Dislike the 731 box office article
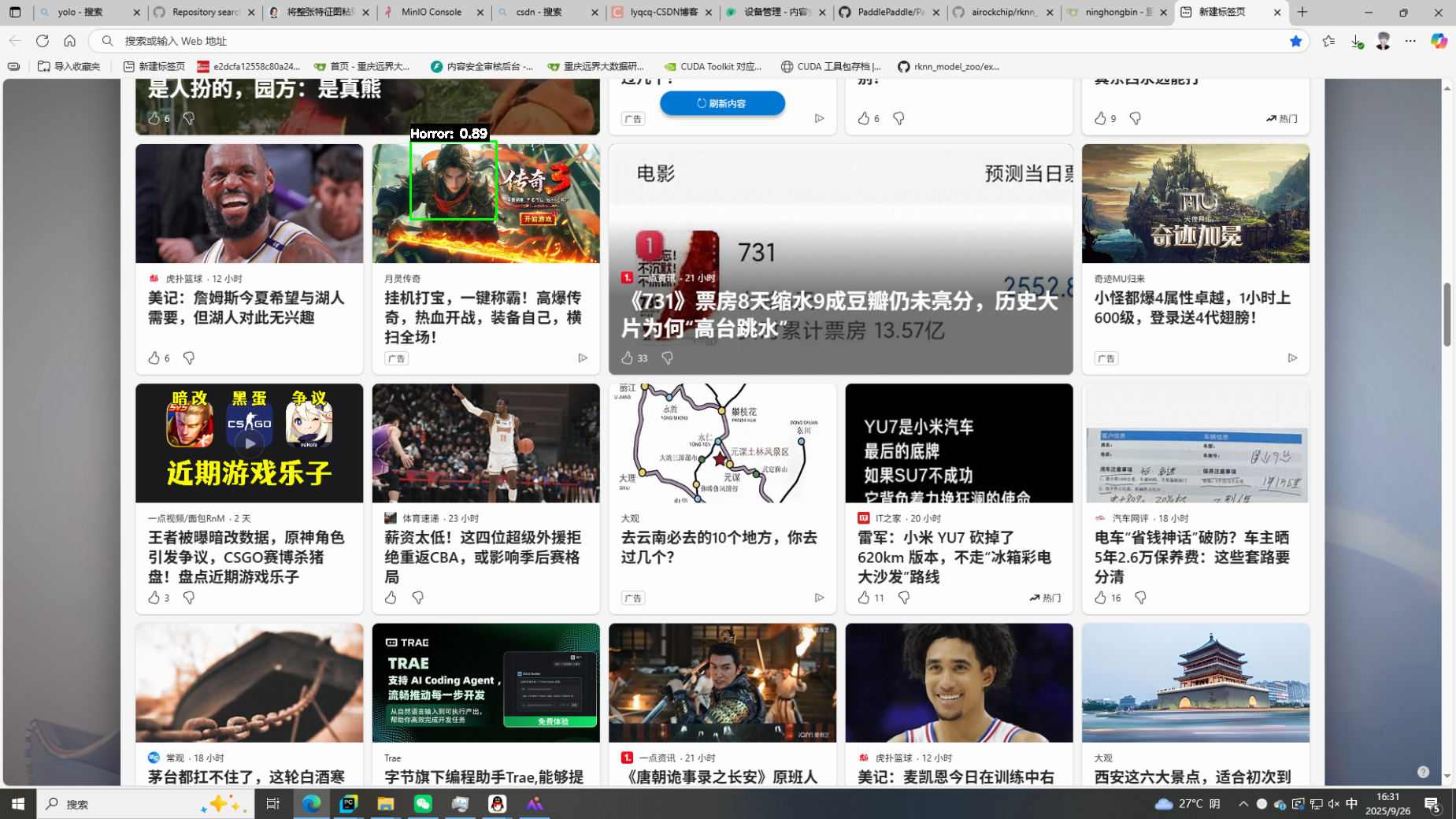This screenshot has height=819, width=1456. coord(667,358)
